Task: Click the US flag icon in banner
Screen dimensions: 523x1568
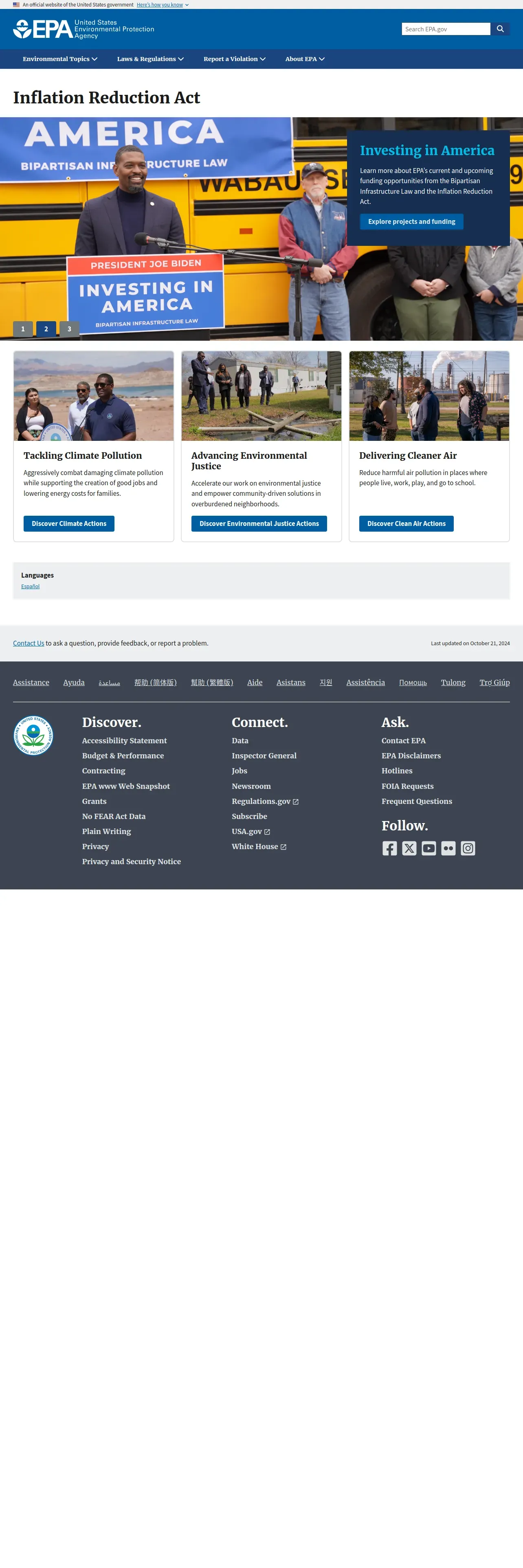Action: [x=16, y=5]
